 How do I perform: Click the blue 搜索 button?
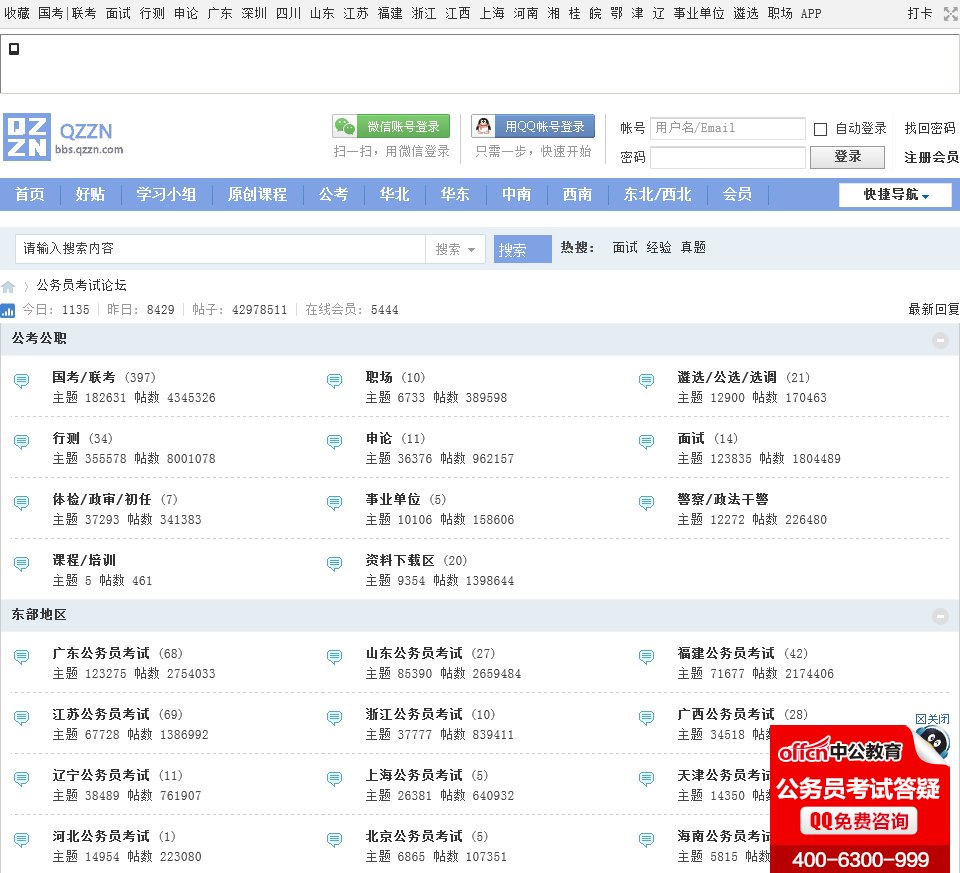[x=523, y=249]
